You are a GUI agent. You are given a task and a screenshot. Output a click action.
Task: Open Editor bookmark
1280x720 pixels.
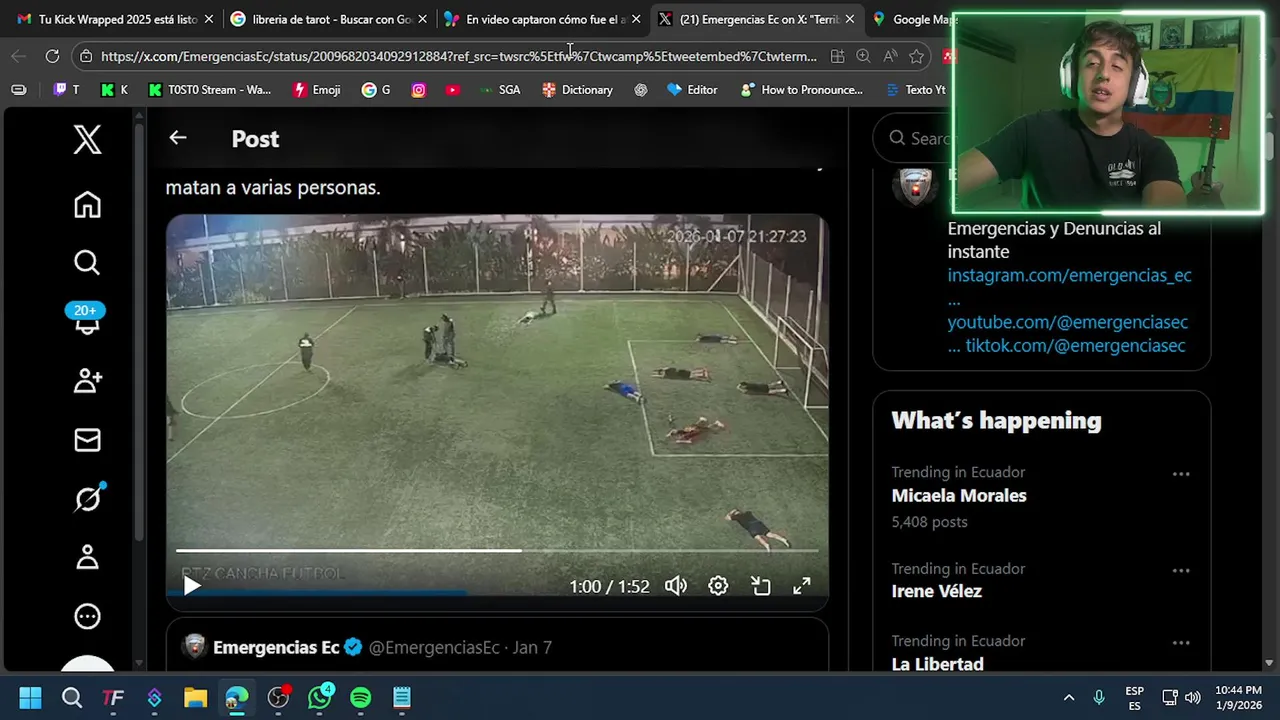click(692, 90)
